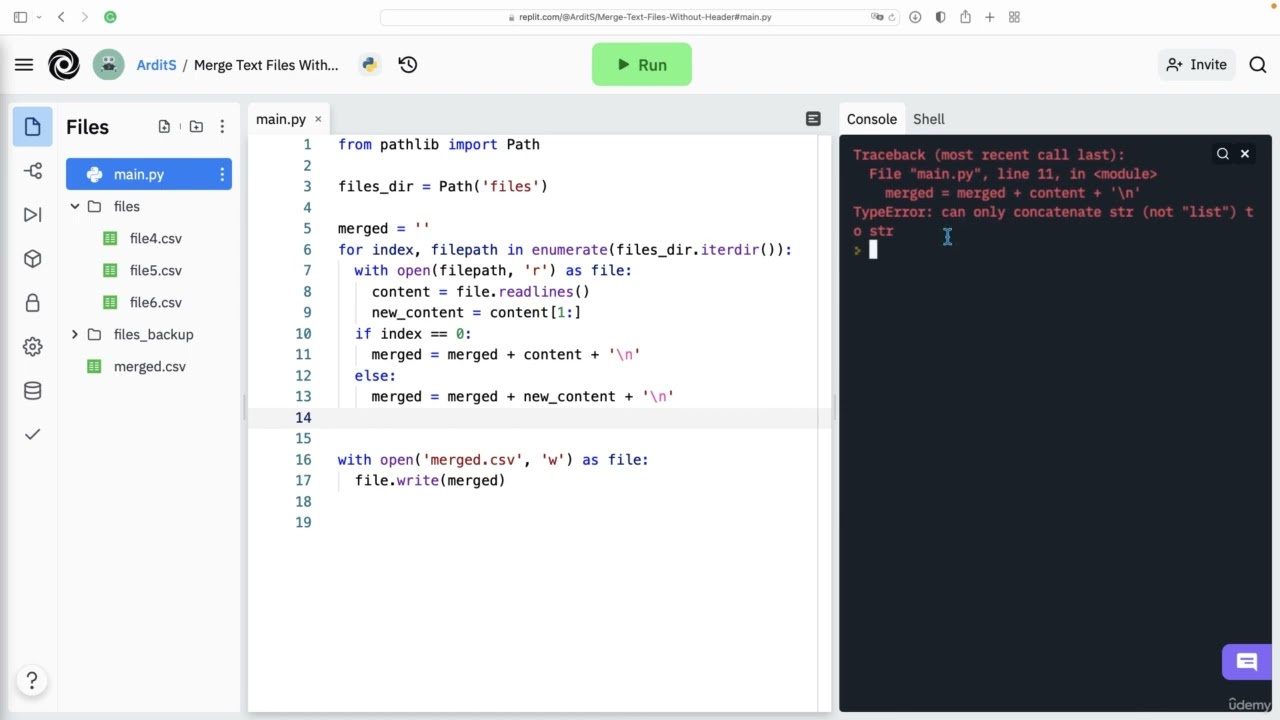Open the hamburger main menu
1280x720 pixels.
point(24,65)
